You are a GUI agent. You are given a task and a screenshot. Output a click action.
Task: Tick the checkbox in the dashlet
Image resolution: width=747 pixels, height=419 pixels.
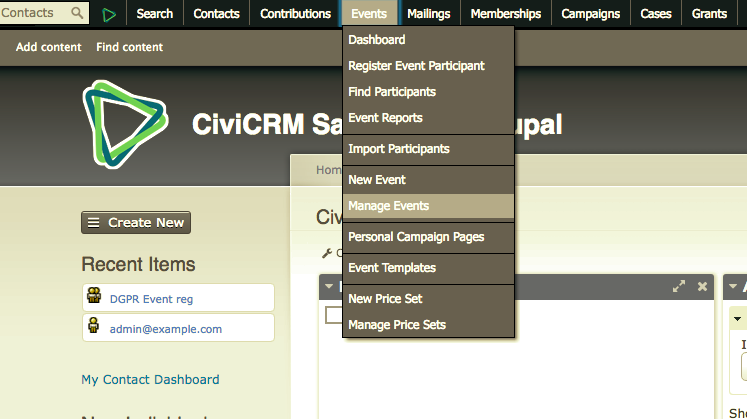(x=333, y=315)
